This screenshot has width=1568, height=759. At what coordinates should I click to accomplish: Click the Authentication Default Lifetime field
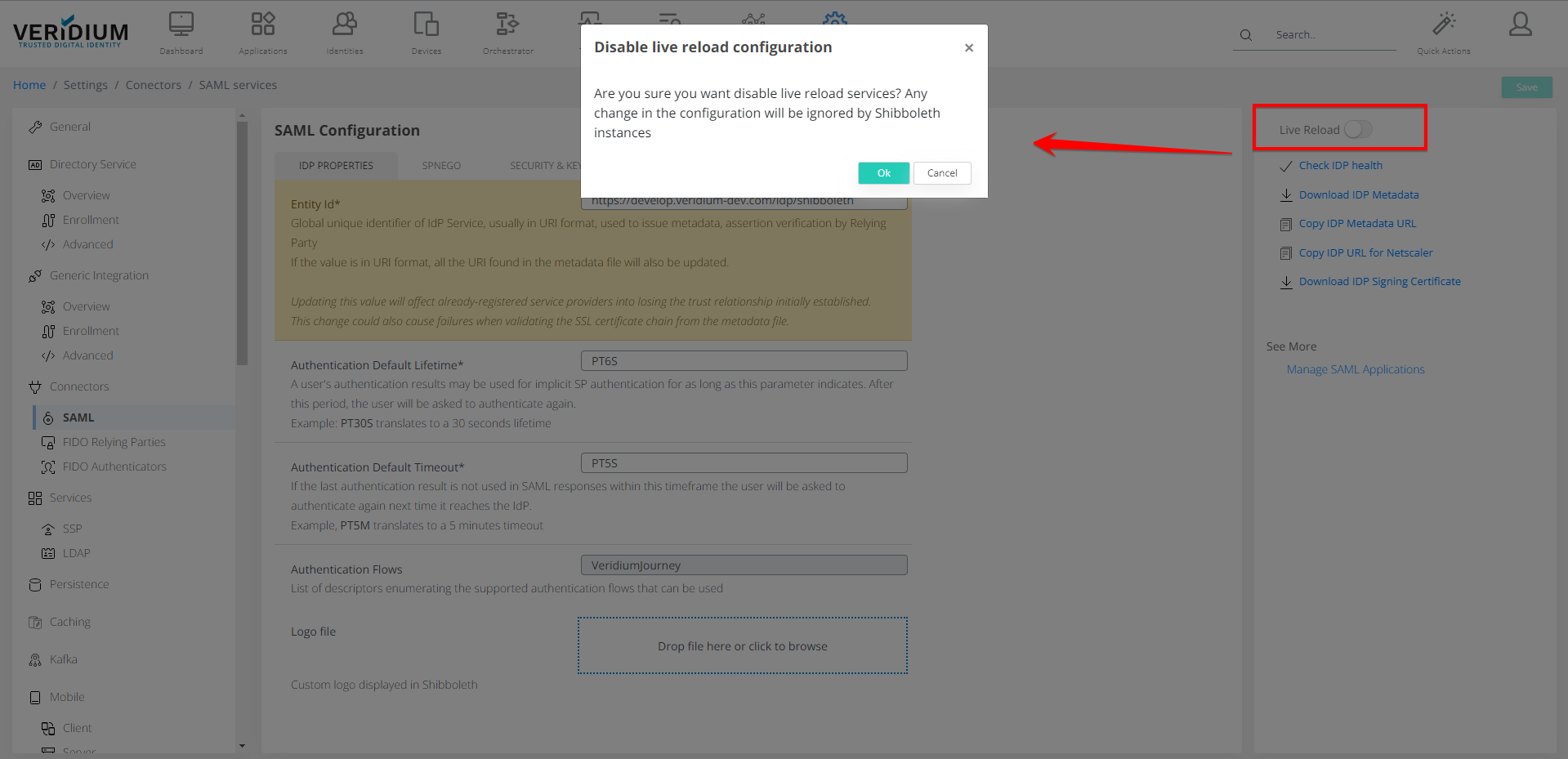point(744,361)
